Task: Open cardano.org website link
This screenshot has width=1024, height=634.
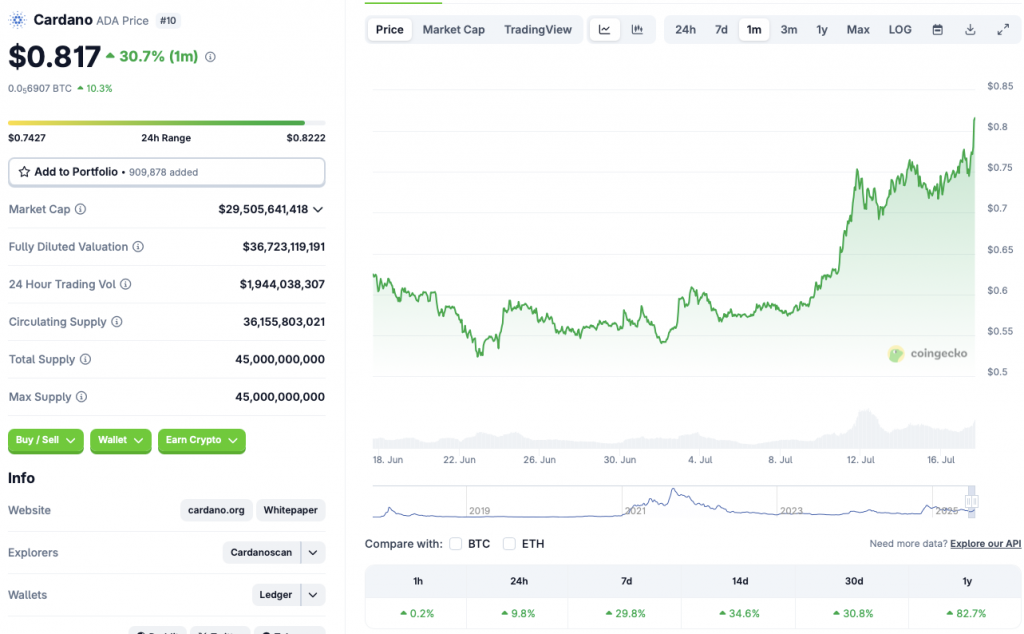Action: [x=216, y=510]
